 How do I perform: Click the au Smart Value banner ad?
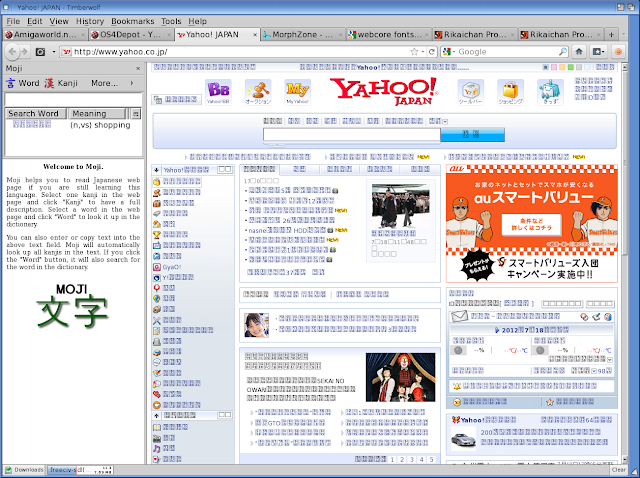(x=532, y=223)
